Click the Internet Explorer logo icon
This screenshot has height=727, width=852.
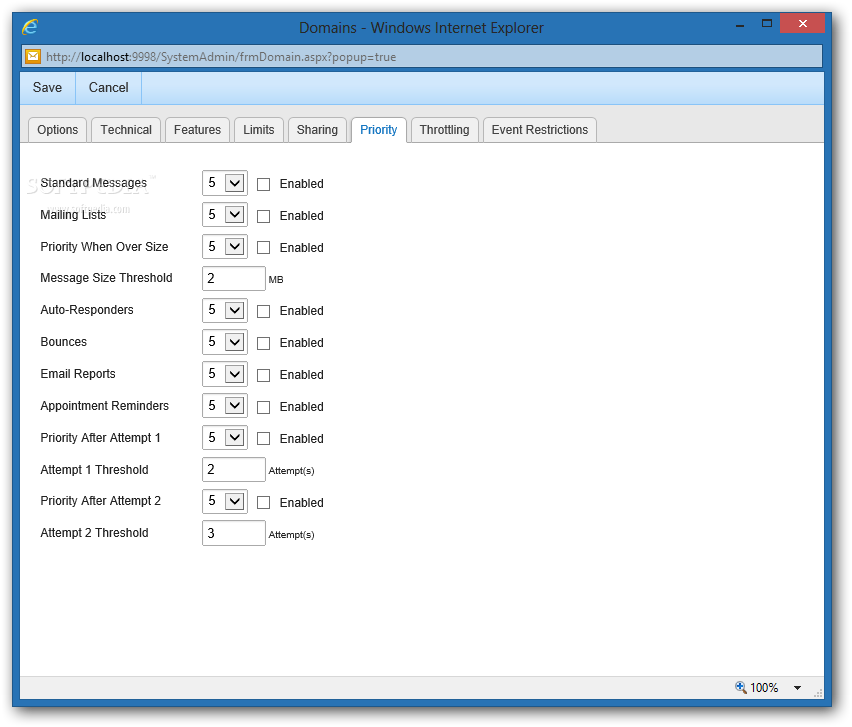coord(30,26)
